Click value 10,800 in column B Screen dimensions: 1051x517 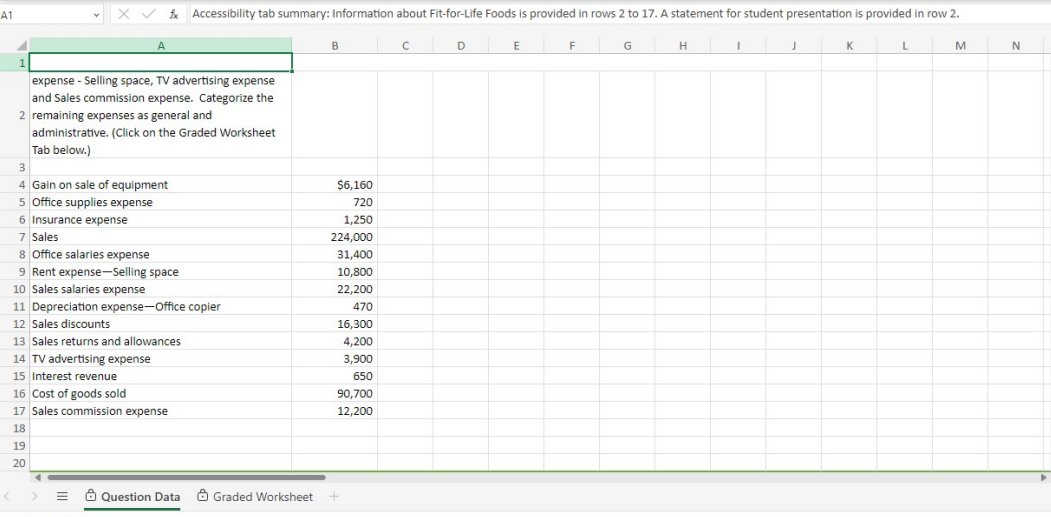coord(334,272)
